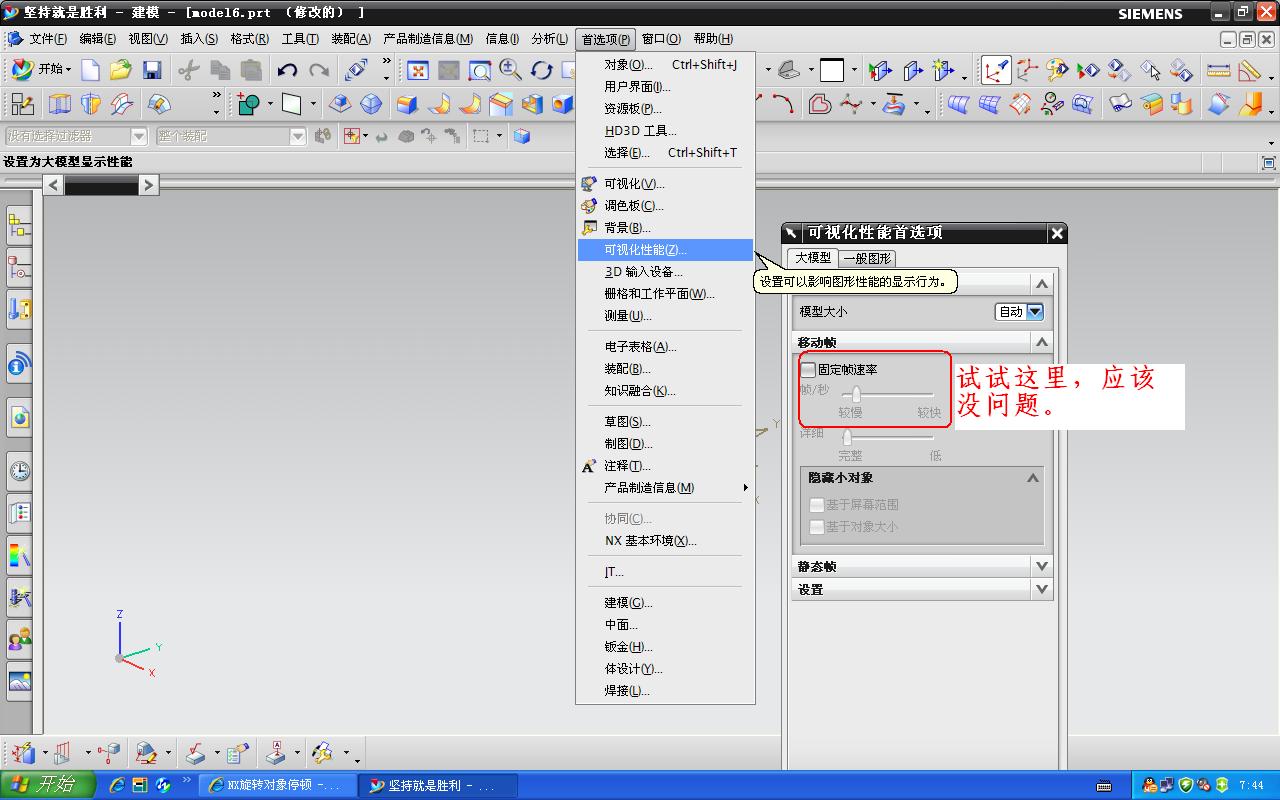The image size is (1280, 800).
Task: Click the system tray clock showing 7:44
Action: click(1251, 786)
